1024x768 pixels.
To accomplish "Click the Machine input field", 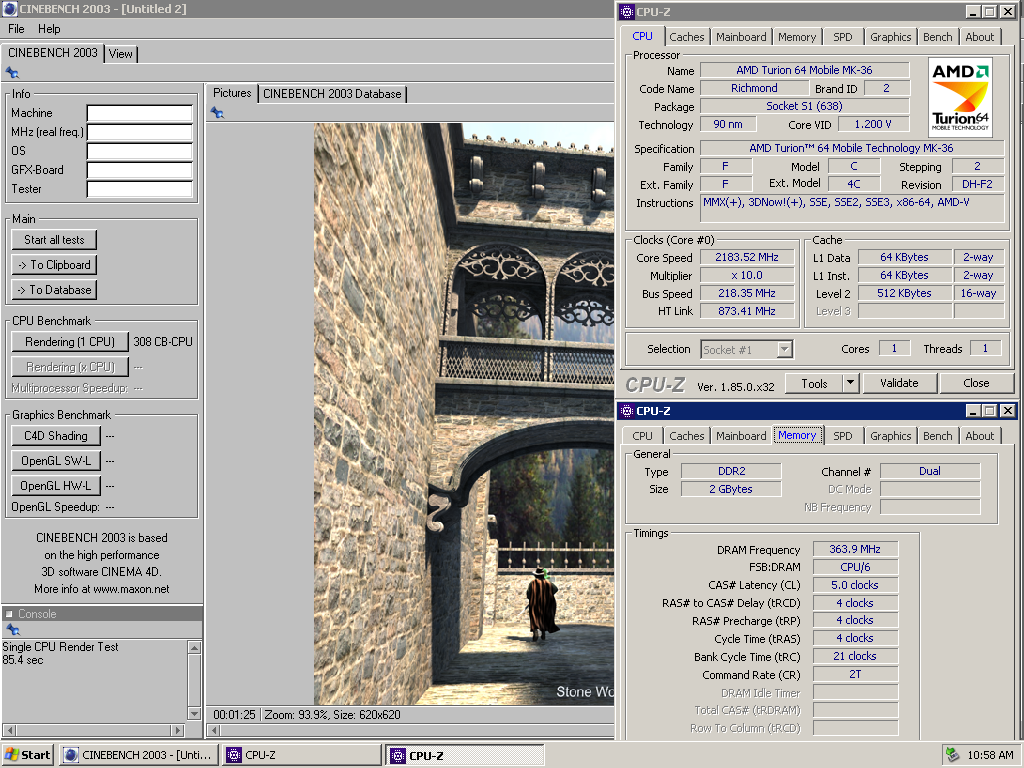I will pos(140,113).
